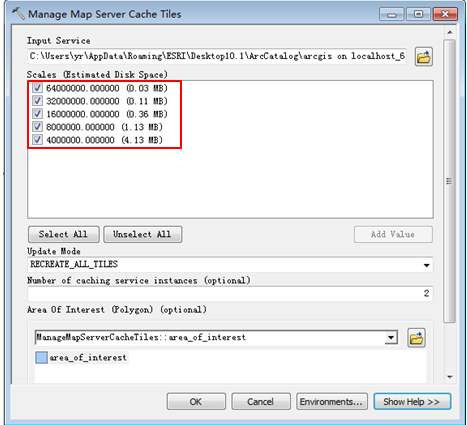467x425 pixels.
Task: Click the hammer tool icon in title bar
Action: coord(18,14)
